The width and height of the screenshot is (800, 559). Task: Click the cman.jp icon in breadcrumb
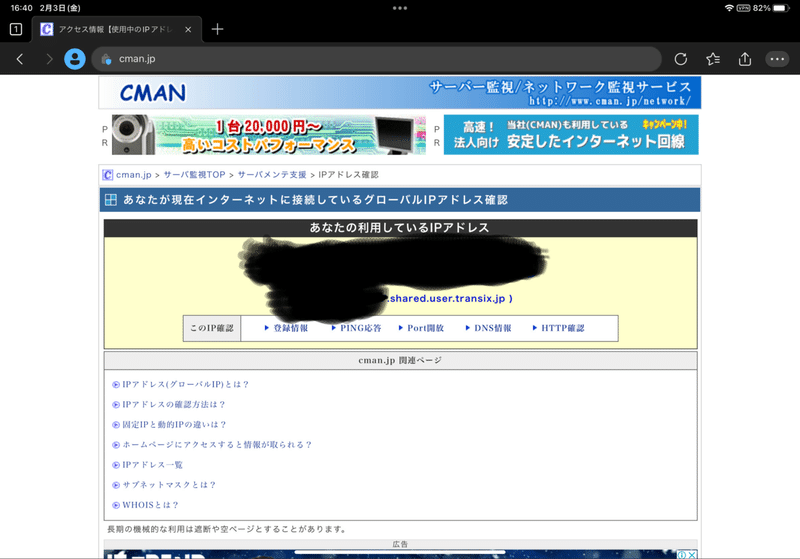pos(107,175)
